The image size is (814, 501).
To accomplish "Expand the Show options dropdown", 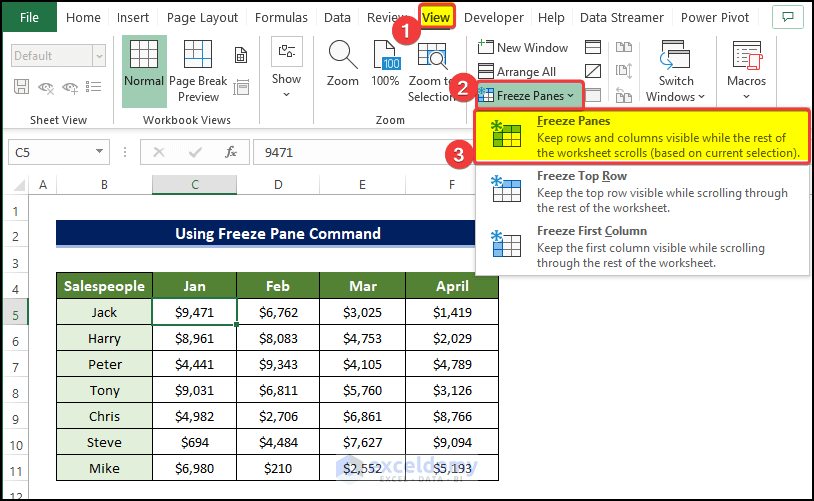I will click(x=286, y=67).
